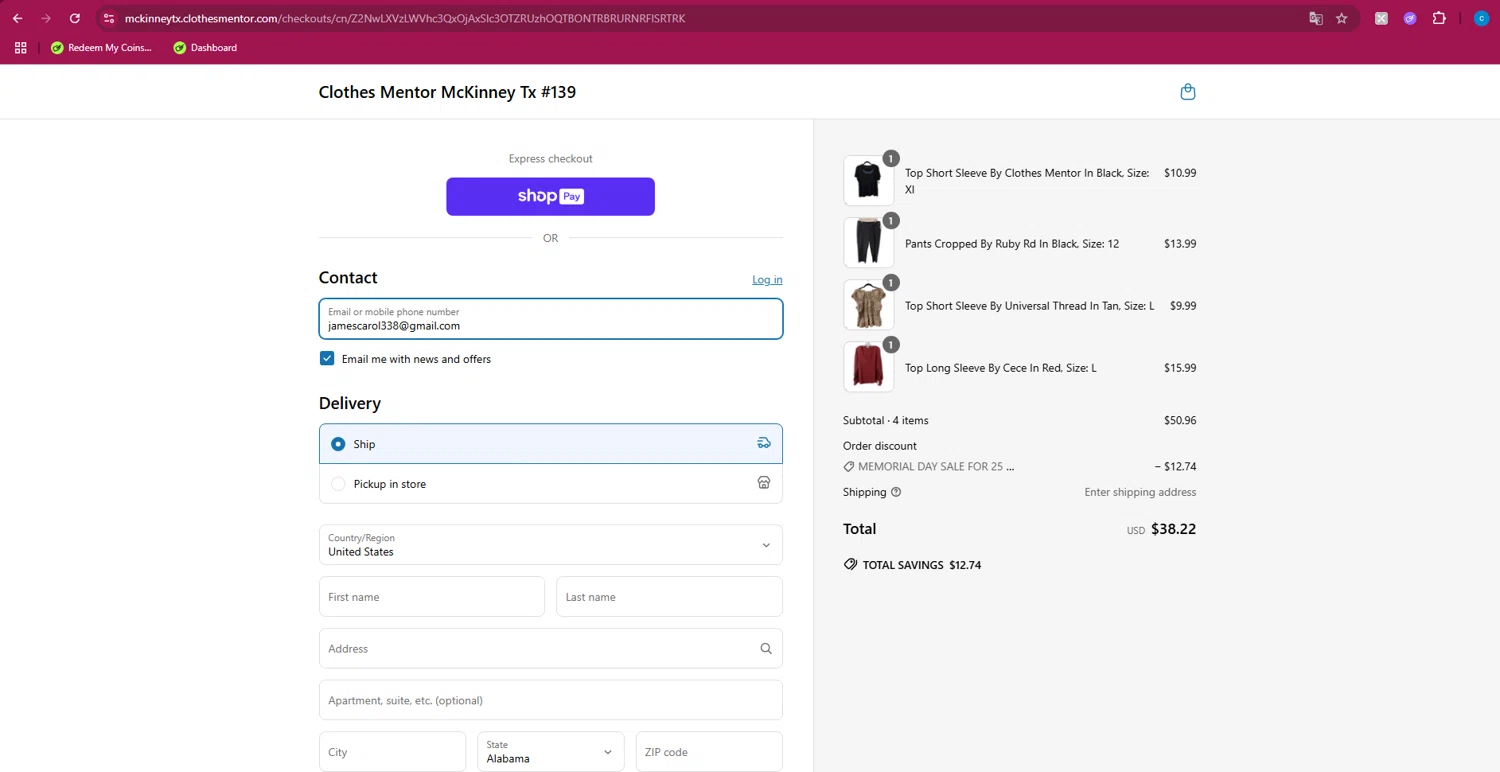
Task: Open the apps grid in bookmarks bar
Action: (20, 47)
